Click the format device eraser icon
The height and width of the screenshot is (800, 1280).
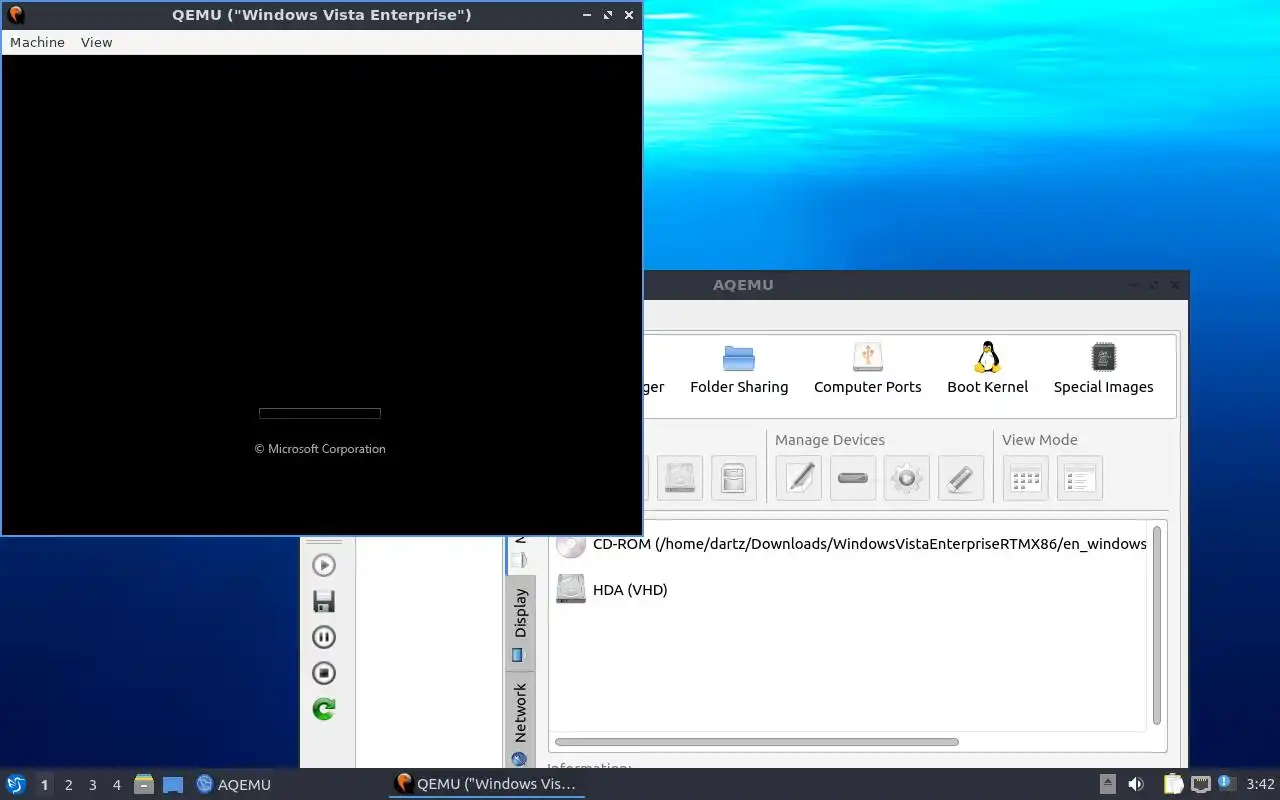click(961, 478)
